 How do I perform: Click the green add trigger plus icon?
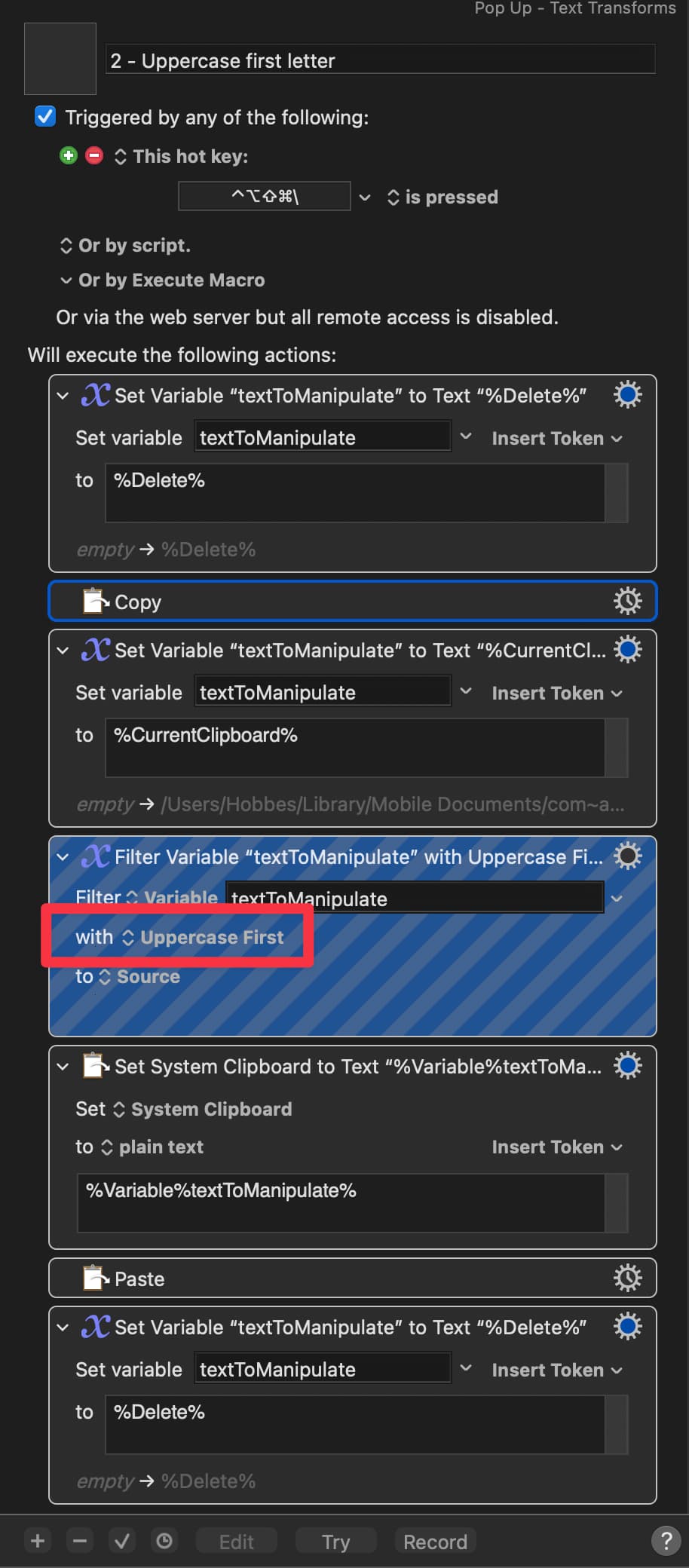point(69,156)
